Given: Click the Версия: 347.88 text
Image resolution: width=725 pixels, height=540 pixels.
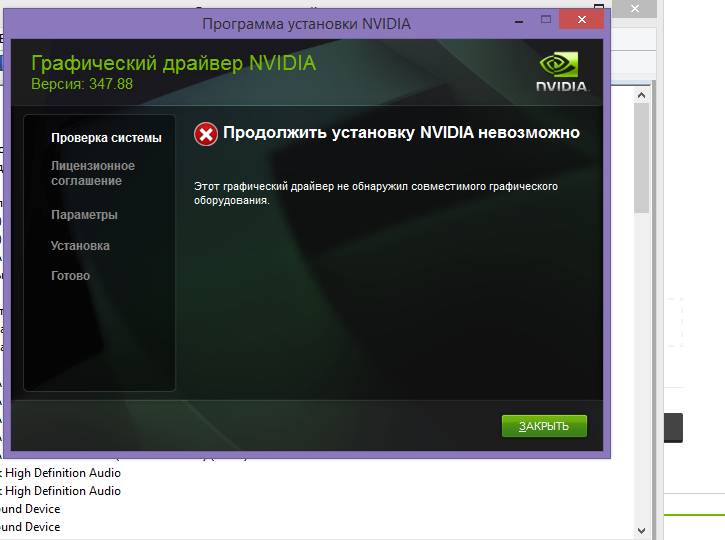Looking at the screenshot, I should (x=82, y=84).
